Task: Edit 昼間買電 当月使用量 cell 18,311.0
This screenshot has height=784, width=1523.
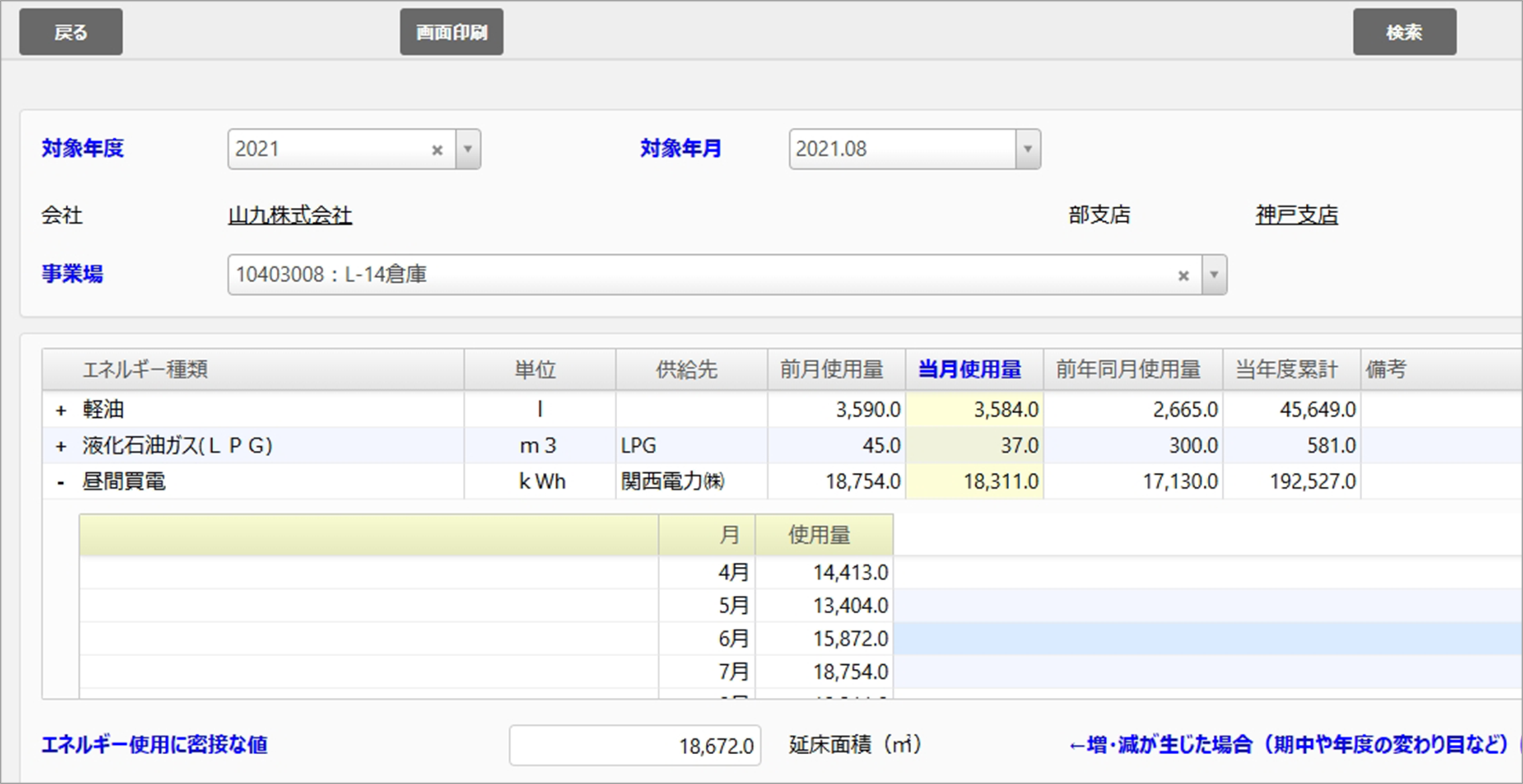Action: pos(975,481)
